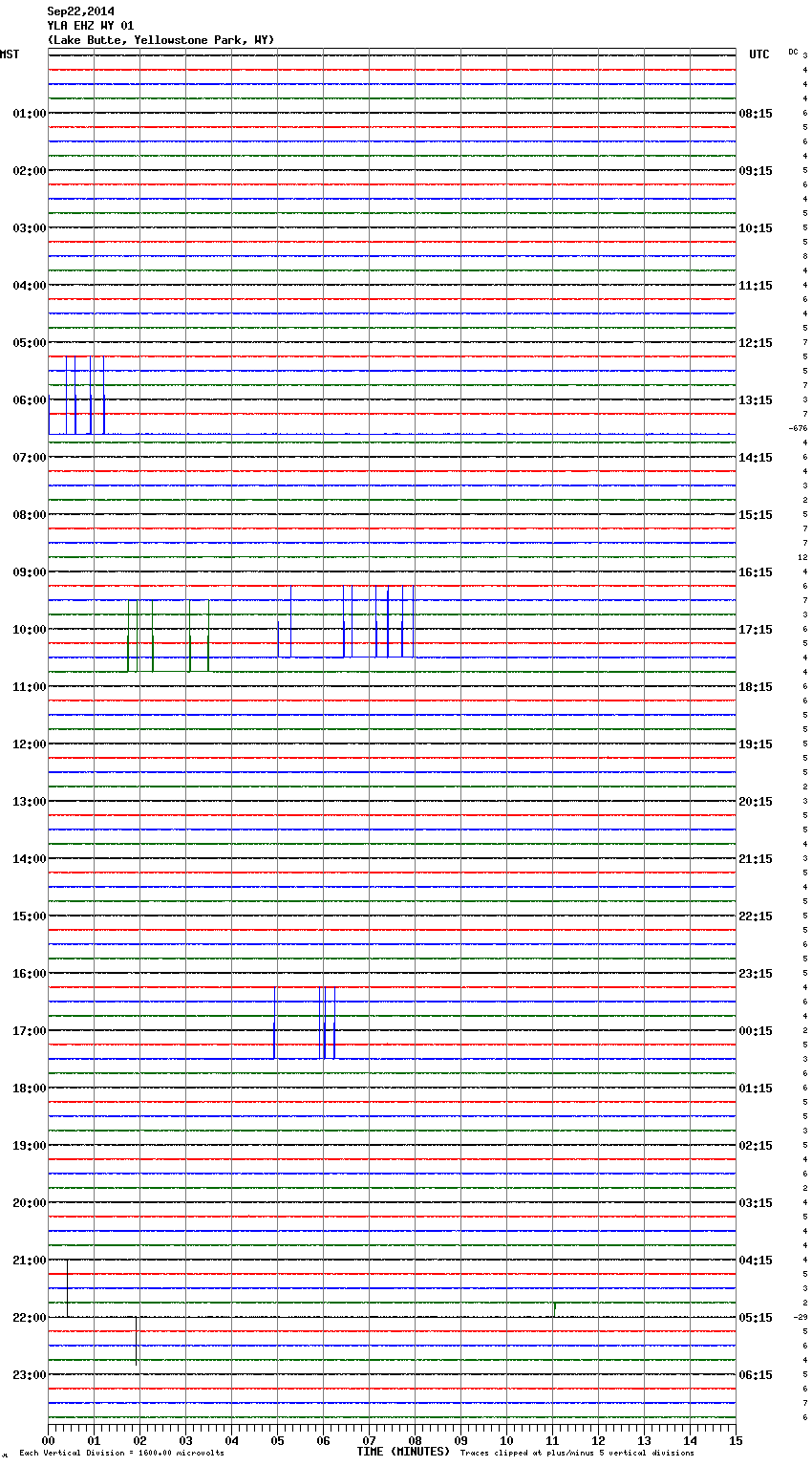This screenshot has height=1466, width=812.
Task: Select the 03:00 MST time label
Action: click(30, 228)
